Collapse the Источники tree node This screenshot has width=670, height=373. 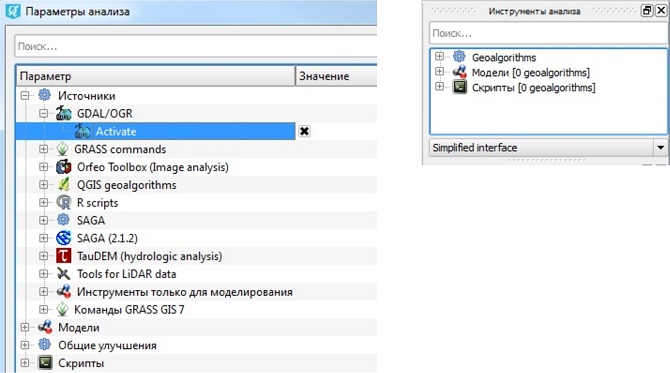point(25,95)
